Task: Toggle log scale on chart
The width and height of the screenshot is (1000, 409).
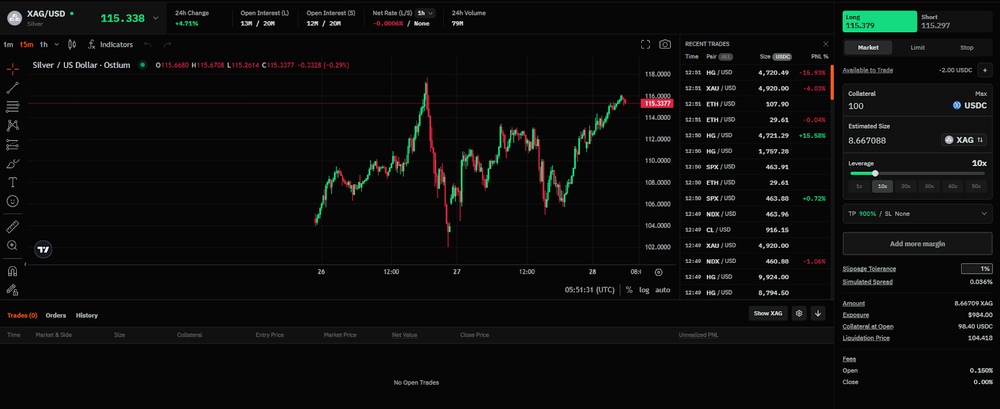Action: 644,289
